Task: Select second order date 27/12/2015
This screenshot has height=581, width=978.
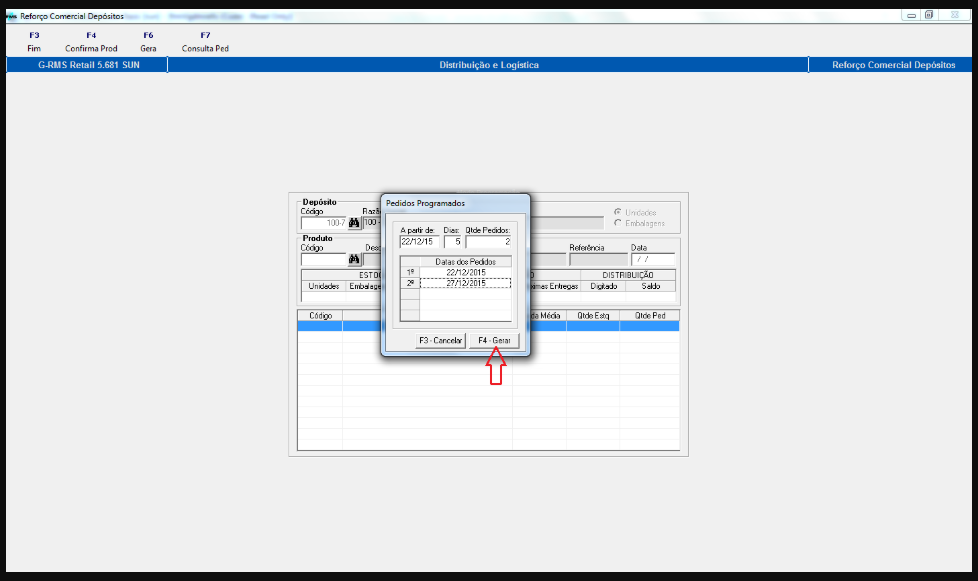Action: (465, 283)
